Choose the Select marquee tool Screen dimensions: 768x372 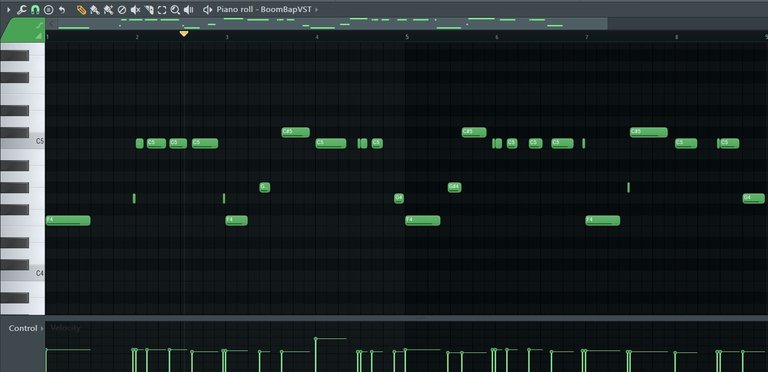162,9
